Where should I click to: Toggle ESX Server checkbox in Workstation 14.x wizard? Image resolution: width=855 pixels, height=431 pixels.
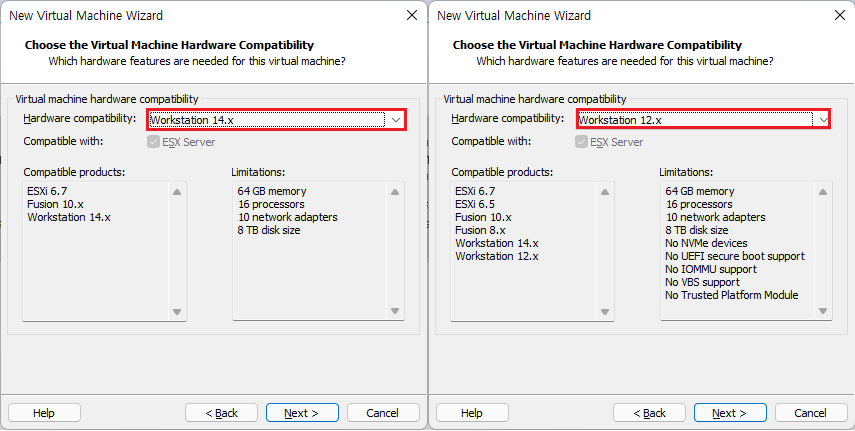[x=153, y=142]
